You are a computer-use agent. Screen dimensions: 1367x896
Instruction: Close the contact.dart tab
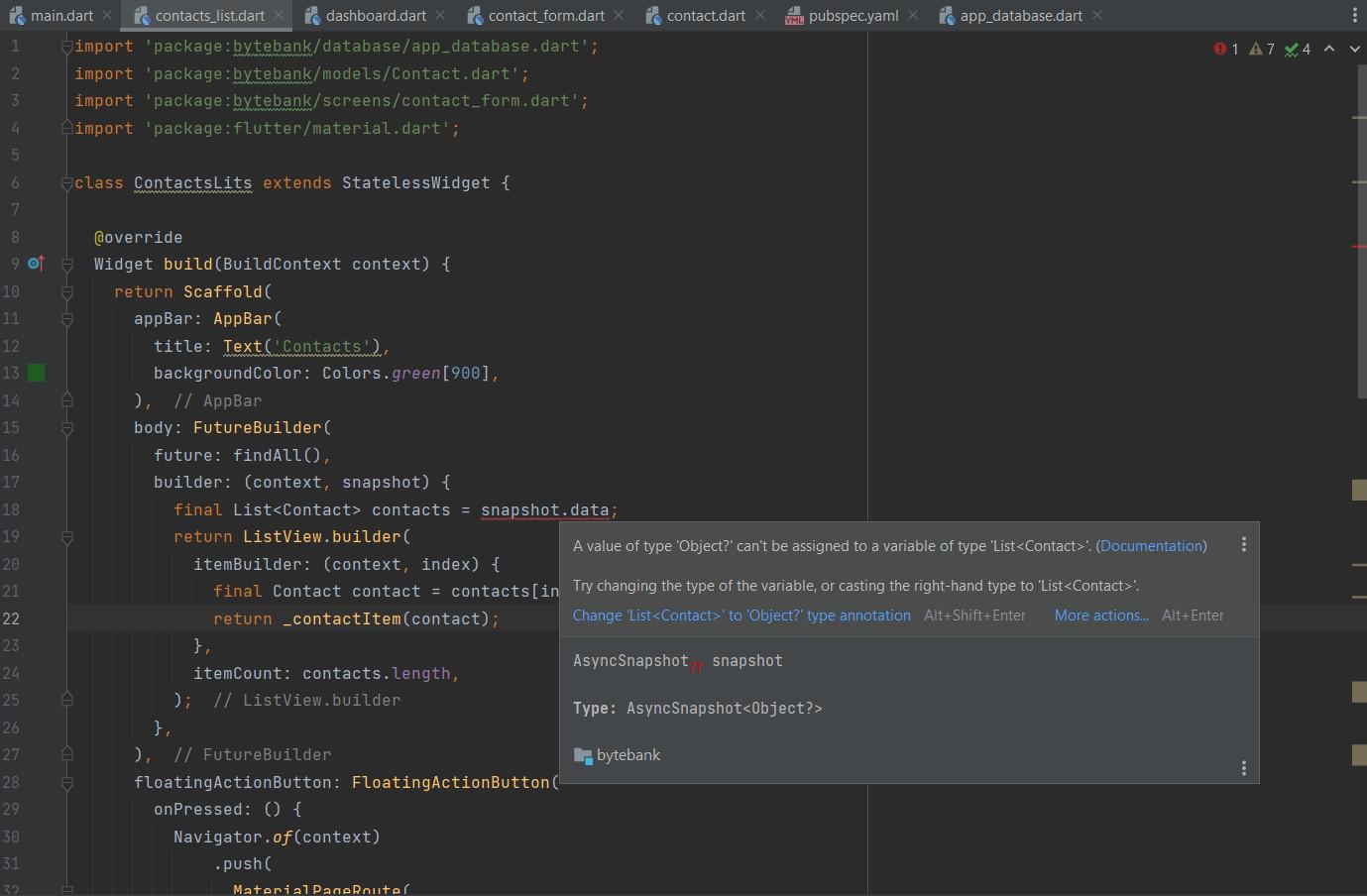pyautogui.click(x=759, y=16)
